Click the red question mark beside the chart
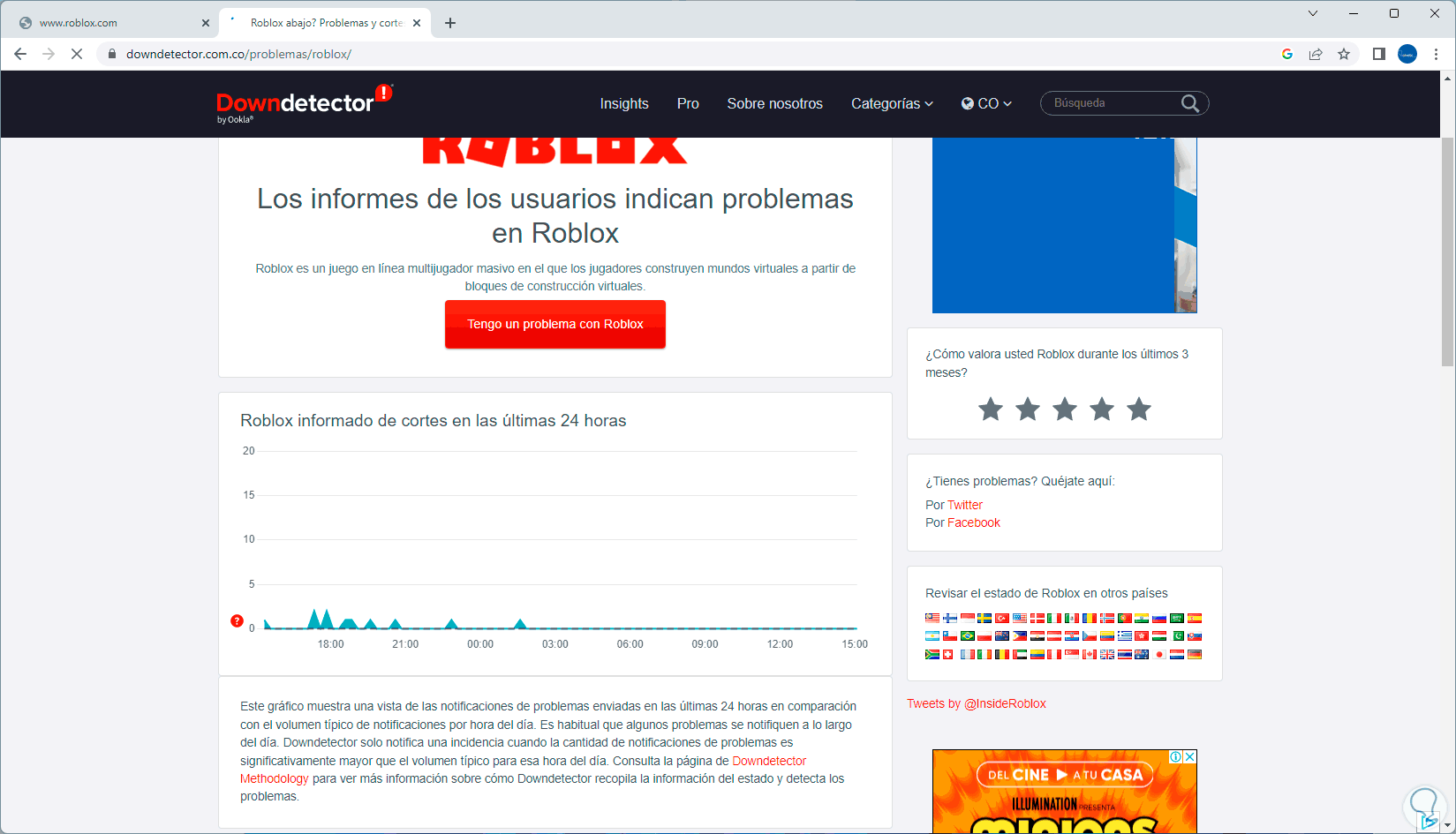Viewport: 1456px width, 834px height. (237, 620)
